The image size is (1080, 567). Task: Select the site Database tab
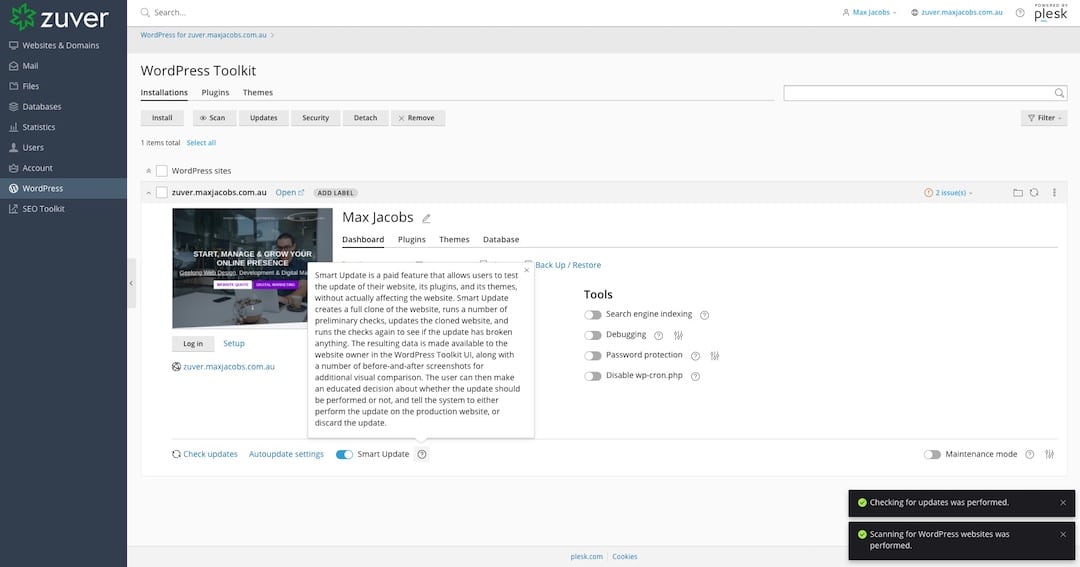point(501,240)
